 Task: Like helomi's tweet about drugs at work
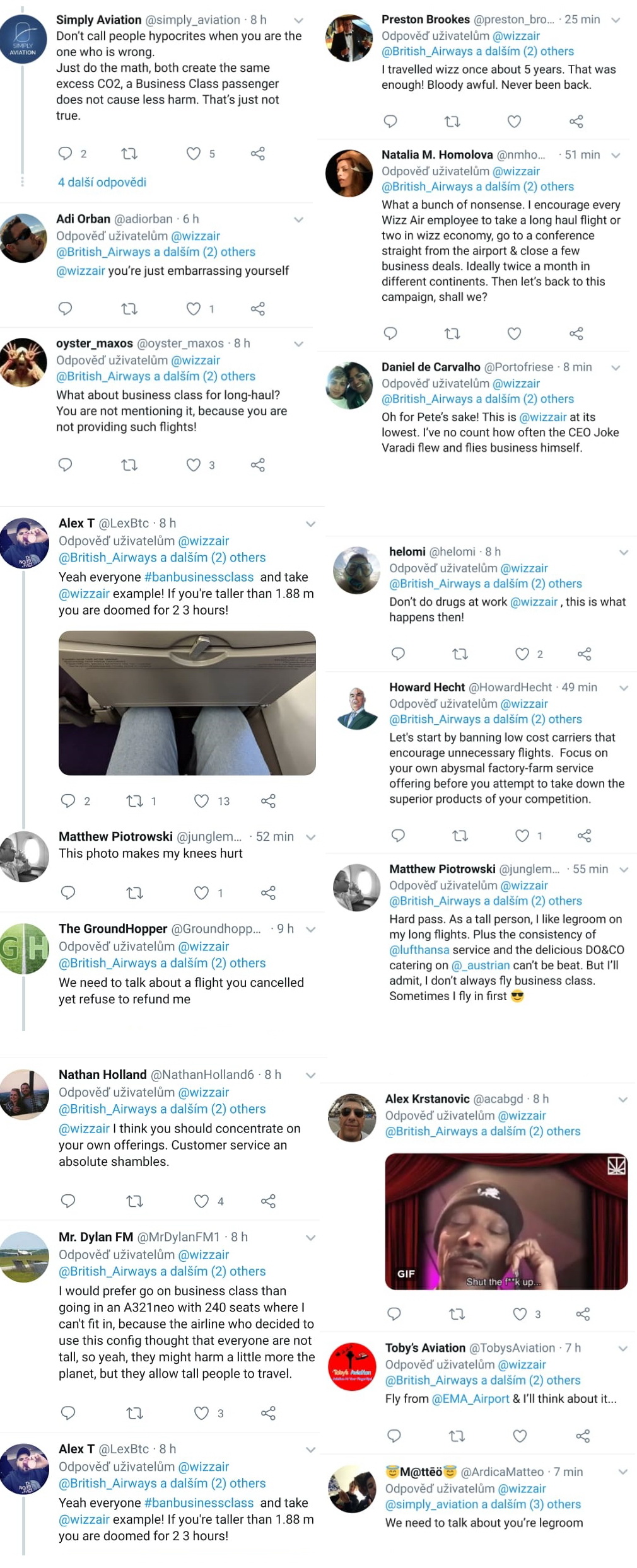[x=522, y=654]
